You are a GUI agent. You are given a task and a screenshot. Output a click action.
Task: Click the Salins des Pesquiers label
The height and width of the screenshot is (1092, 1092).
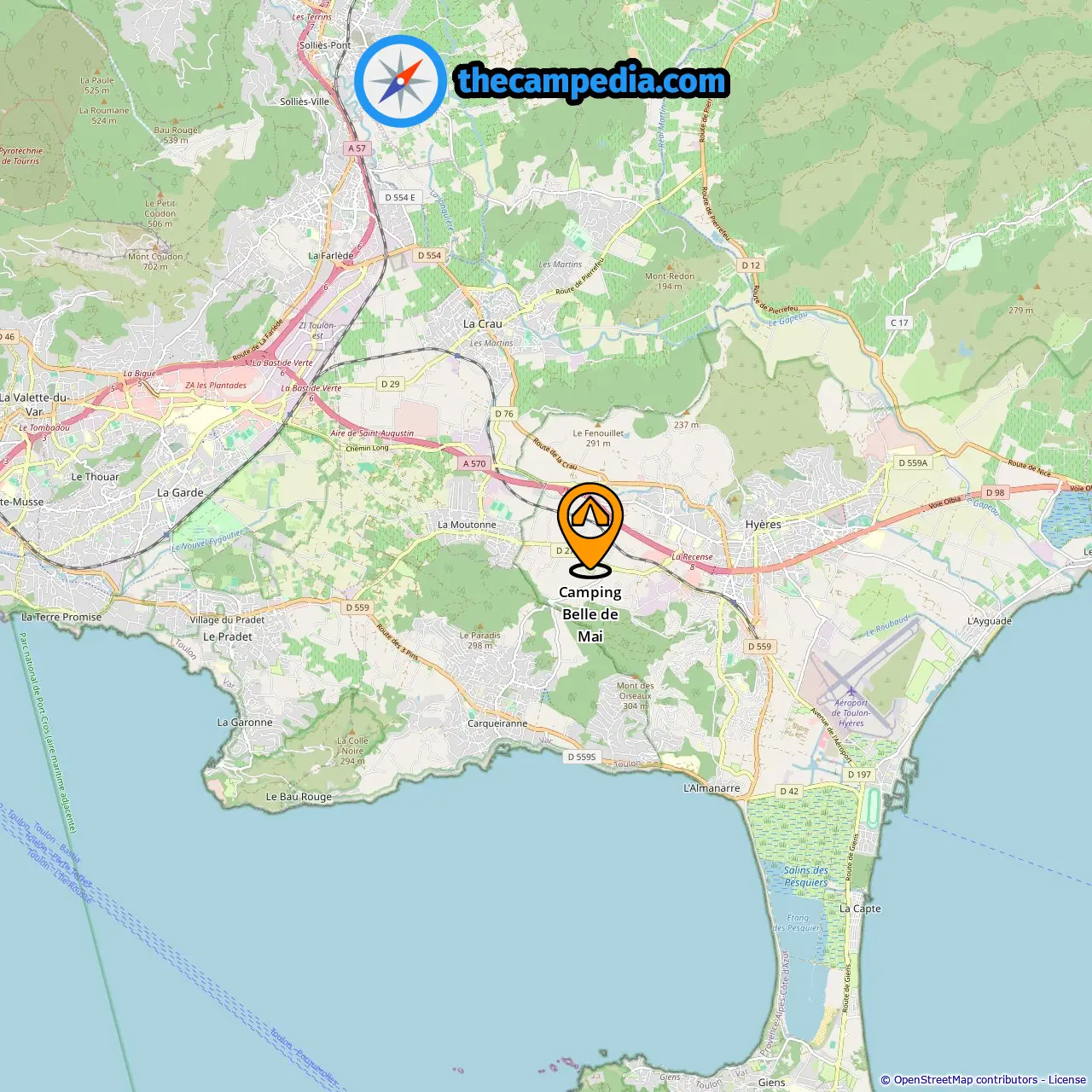pos(806,876)
